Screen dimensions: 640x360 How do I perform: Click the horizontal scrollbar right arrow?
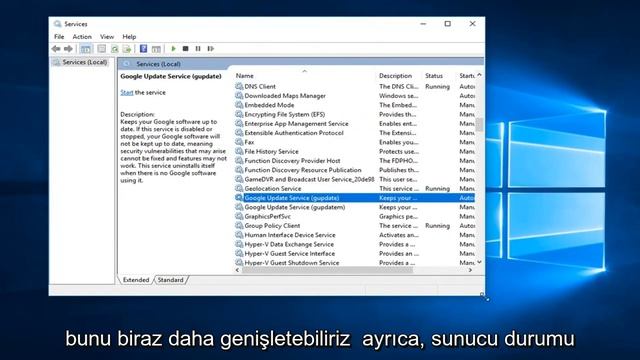(470, 270)
